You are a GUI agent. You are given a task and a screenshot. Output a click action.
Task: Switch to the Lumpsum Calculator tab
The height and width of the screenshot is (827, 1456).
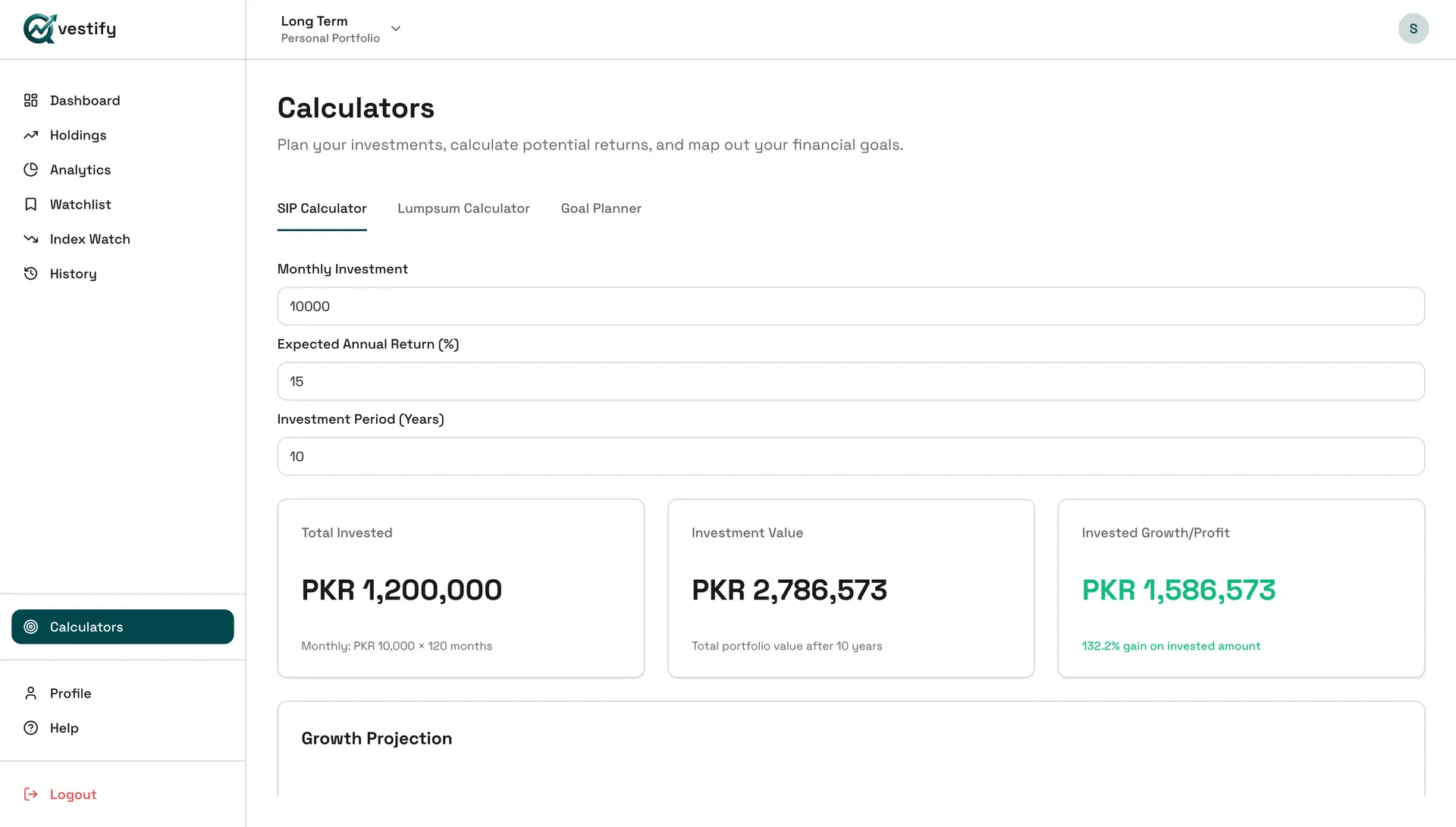[463, 208]
